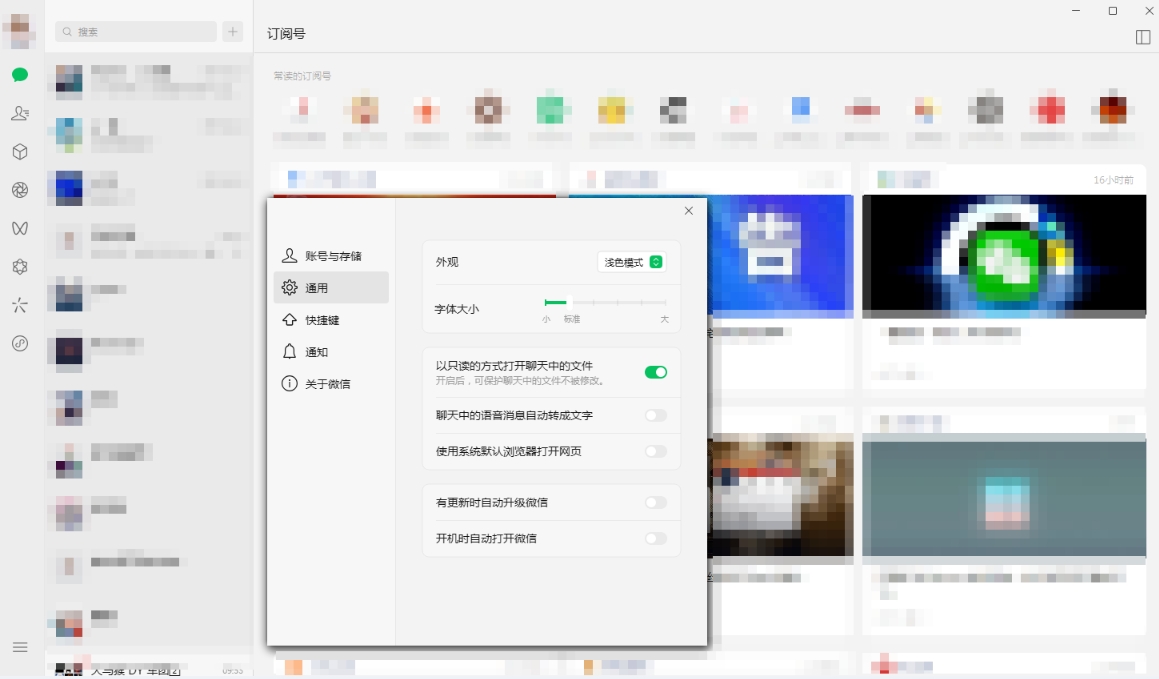The image size is (1159, 679).
Task: Open the Search spark icon in sidebar
Action: (x=20, y=305)
